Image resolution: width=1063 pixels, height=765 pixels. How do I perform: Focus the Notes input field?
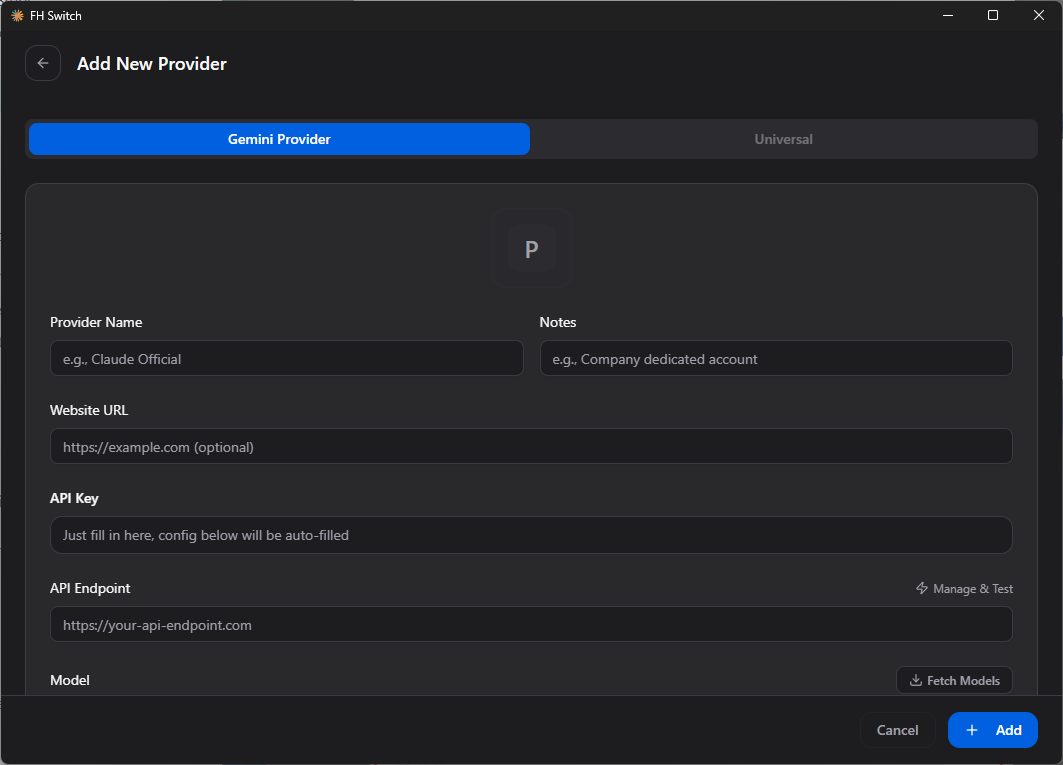tap(776, 359)
